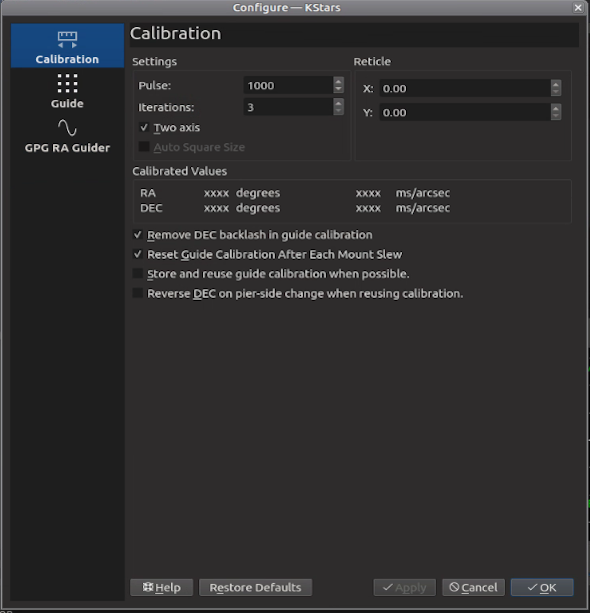This screenshot has width=590, height=613.
Task: Confirm settings with OK button
Action: click(x=542, y=587)
